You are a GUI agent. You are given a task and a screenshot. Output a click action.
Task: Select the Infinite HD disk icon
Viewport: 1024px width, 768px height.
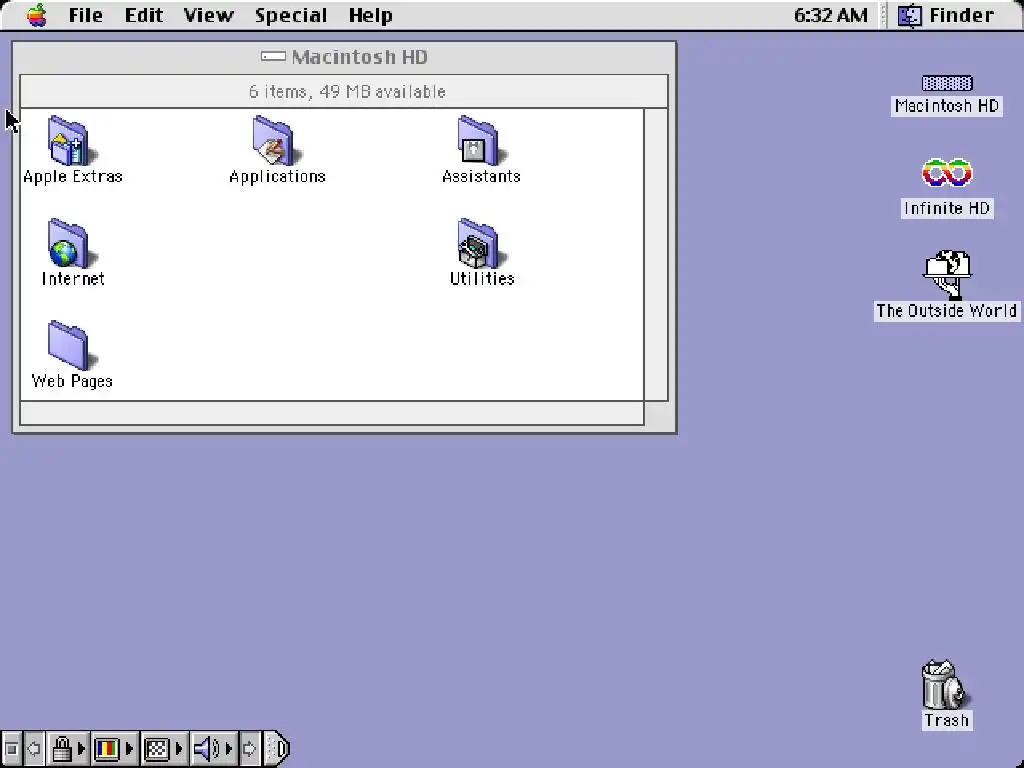947,173
